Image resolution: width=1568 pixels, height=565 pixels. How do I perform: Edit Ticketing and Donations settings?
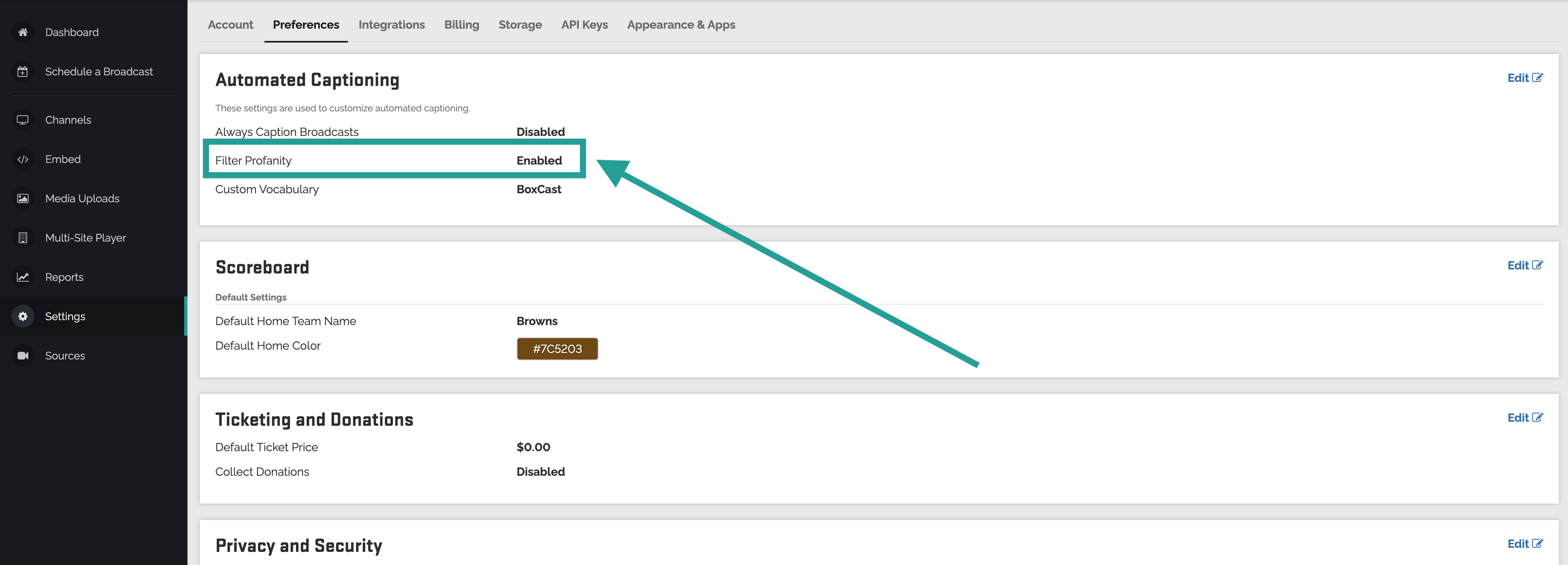click(x=1524, y=418)
